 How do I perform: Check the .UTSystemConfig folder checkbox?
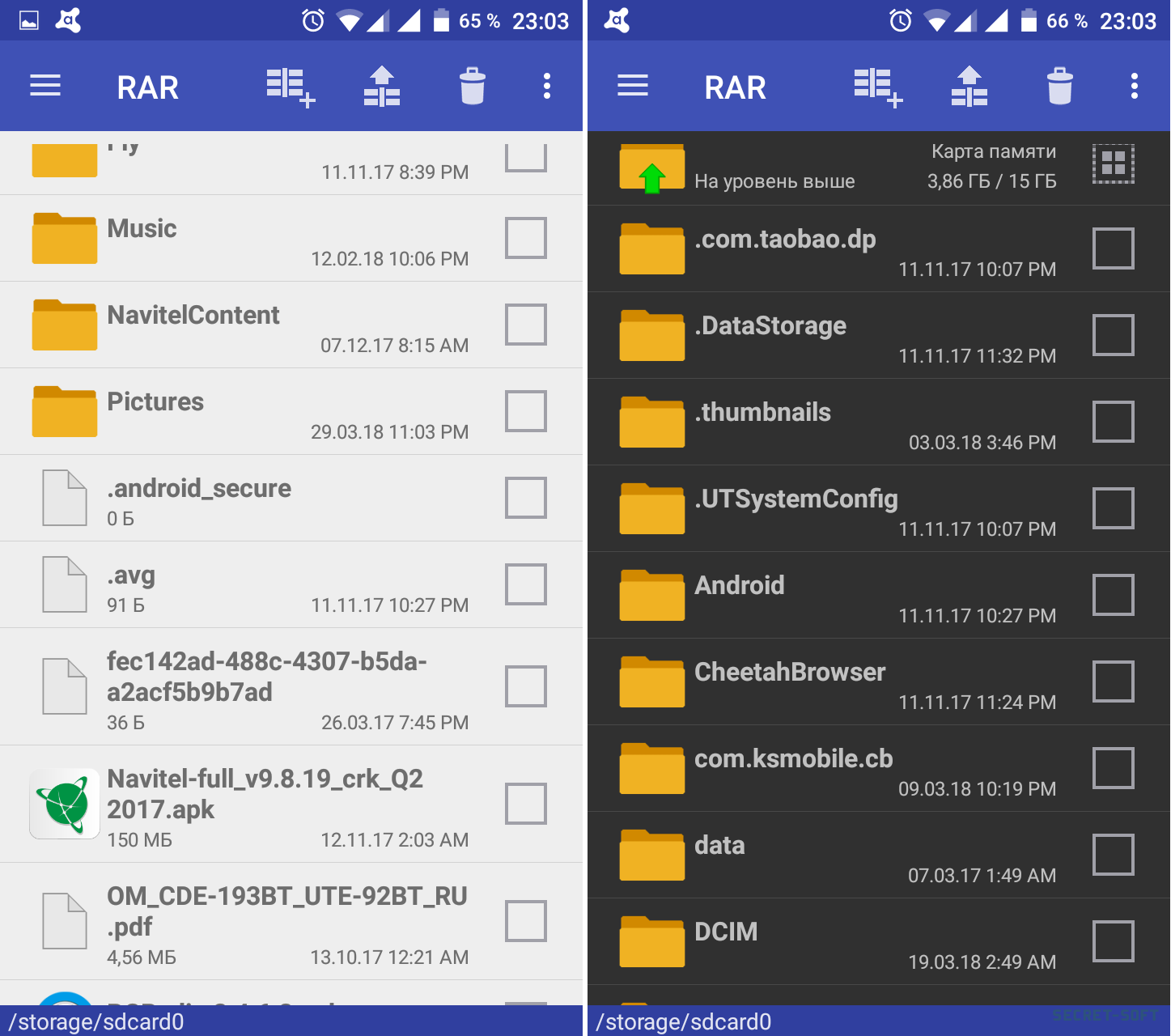point(1114,508)
